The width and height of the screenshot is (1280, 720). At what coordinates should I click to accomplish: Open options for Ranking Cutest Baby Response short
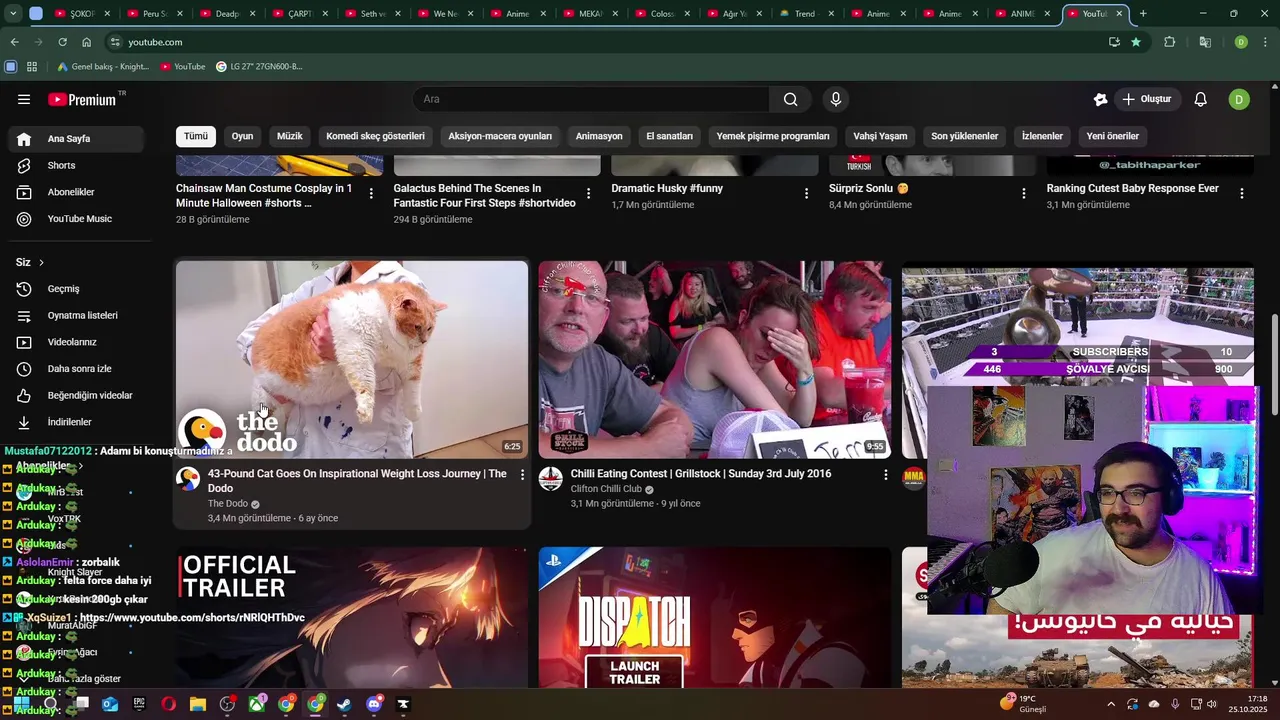point(1241,193)
